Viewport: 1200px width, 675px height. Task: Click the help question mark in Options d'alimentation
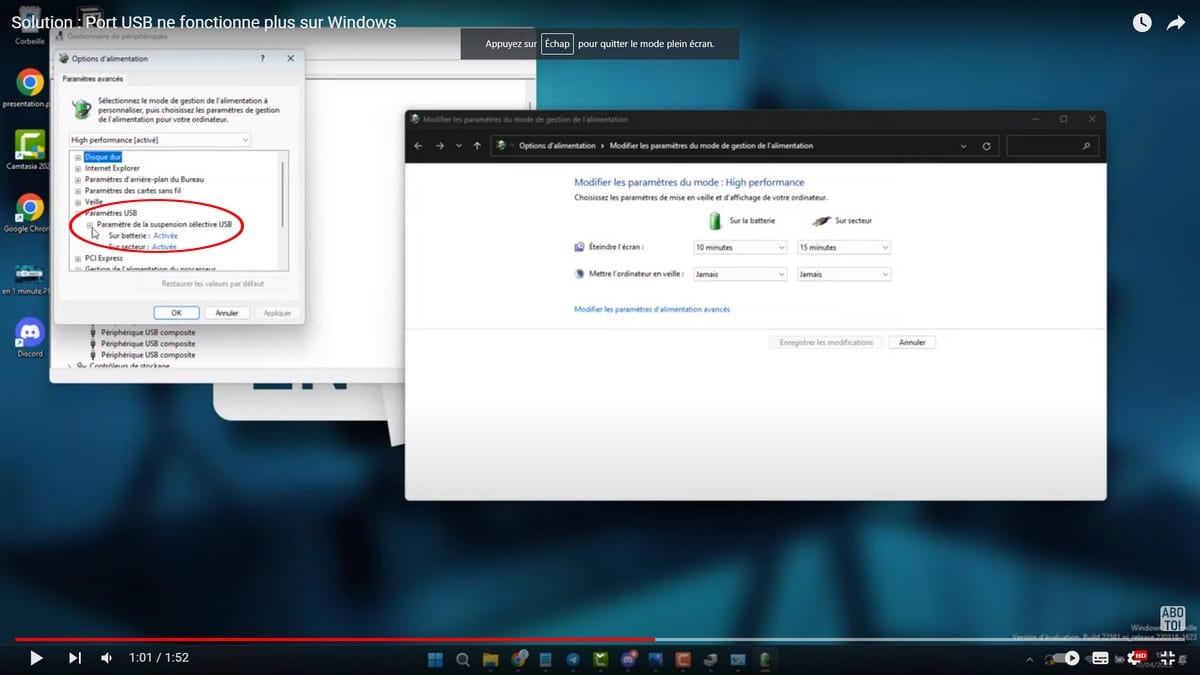pos(263,59)
